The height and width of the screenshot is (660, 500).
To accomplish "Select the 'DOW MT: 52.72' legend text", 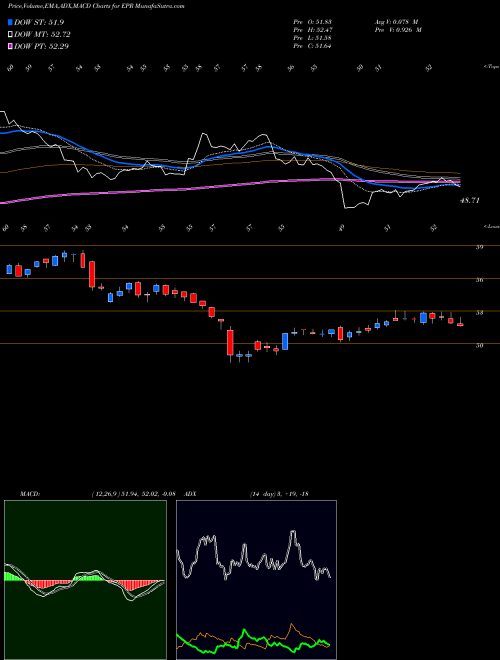I will point(43,34).
